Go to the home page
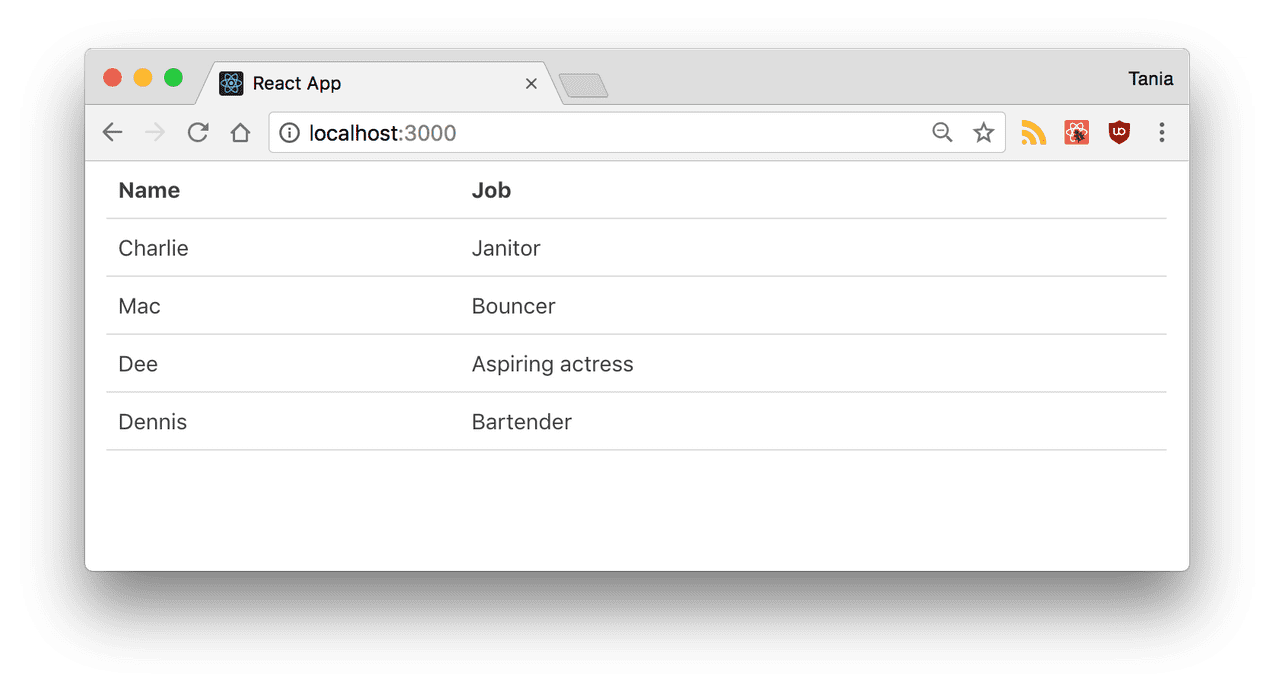Viewport: 1275px width, 693px height. tap(240, 133)
